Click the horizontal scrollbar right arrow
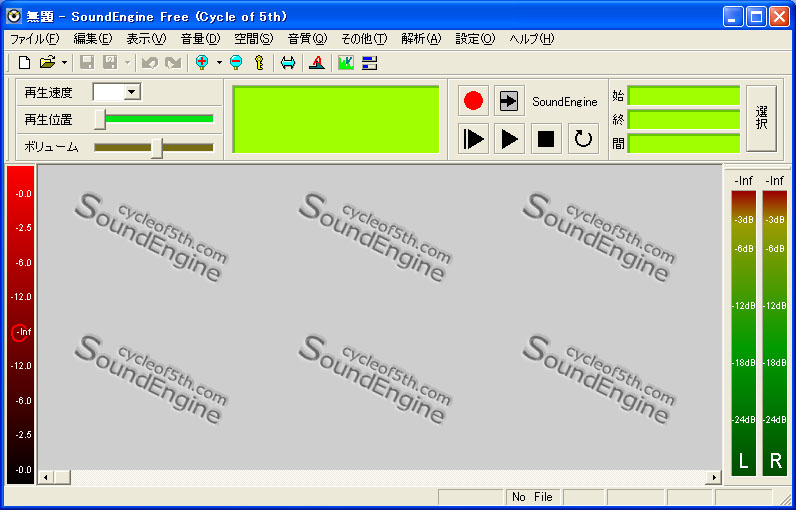 click(714, 477)
